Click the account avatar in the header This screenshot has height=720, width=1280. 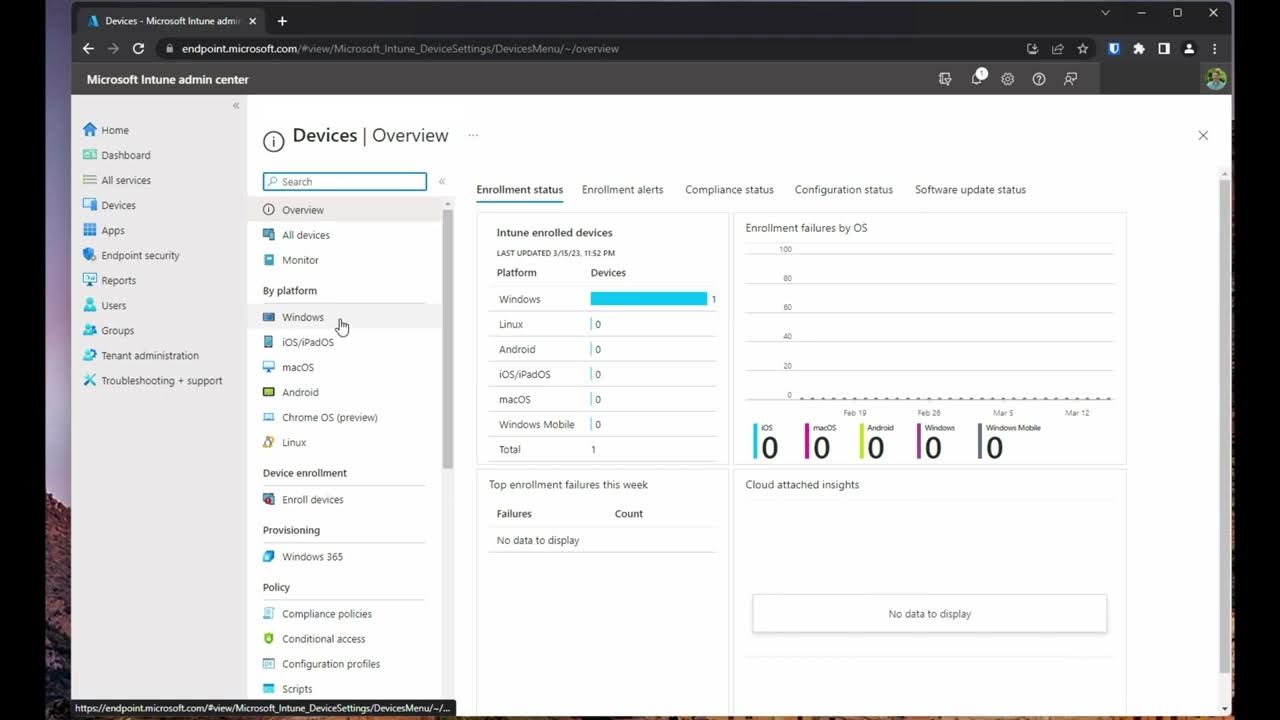point(1216,79)
